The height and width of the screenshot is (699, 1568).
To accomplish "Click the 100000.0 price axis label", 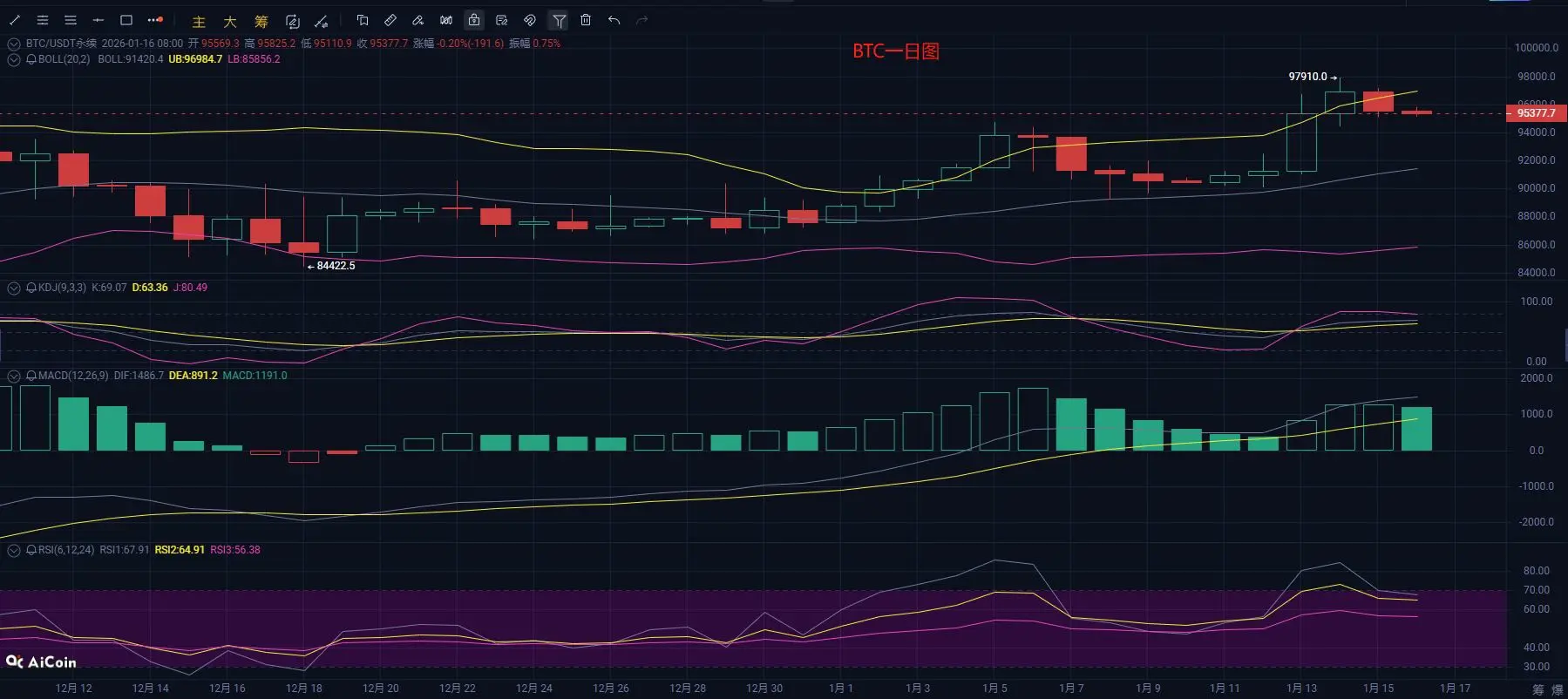I will (1537, 48).
